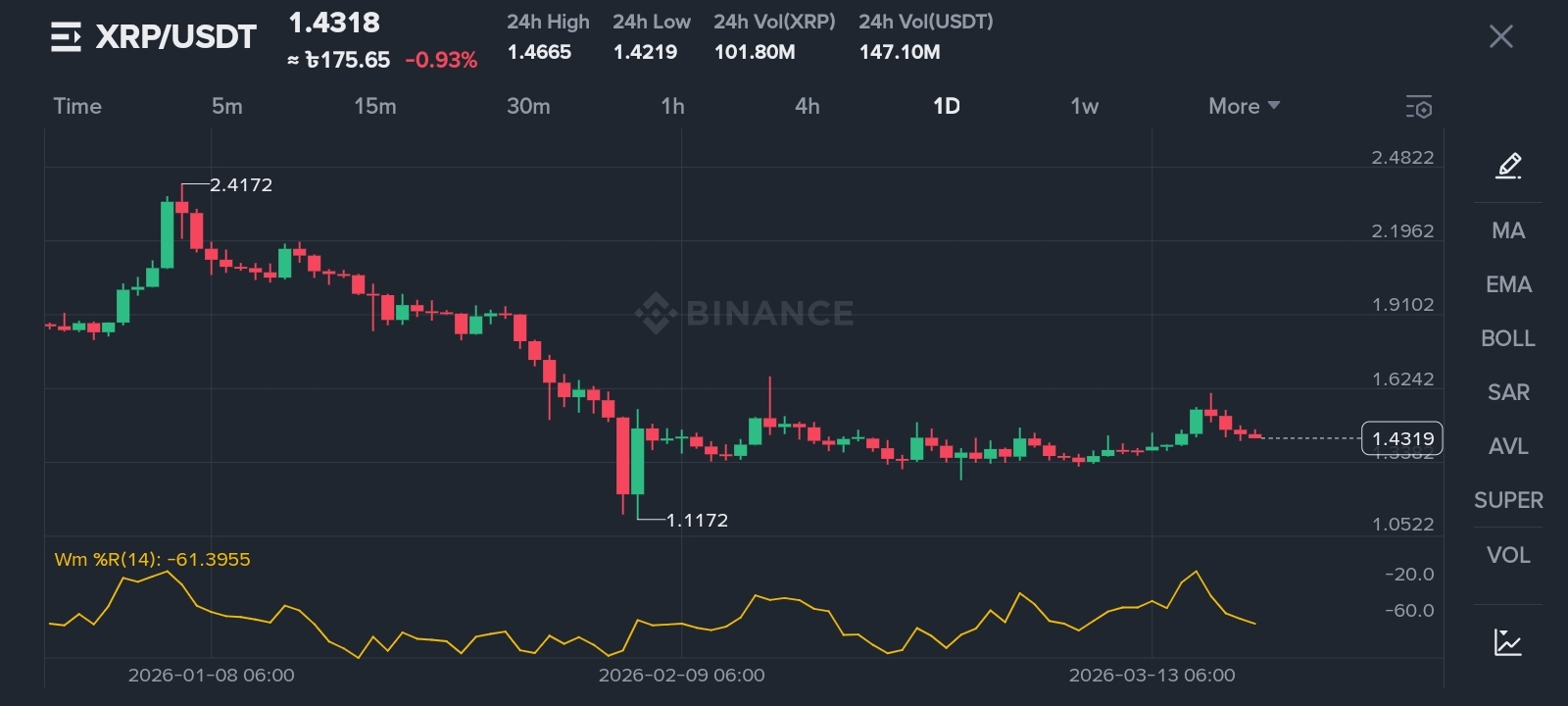Toggle the MA indicator

coord(1508,230)
